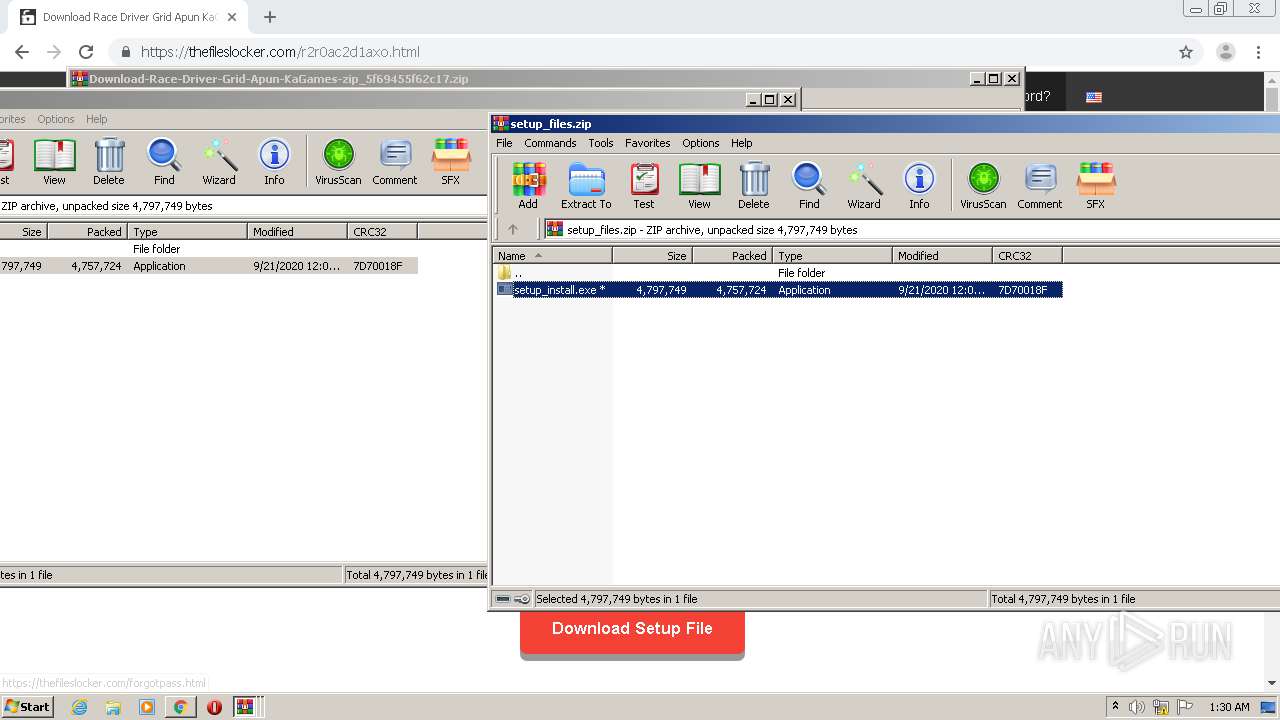This screenshot has width=1280, height=720.
Task: Sort by Modified column in setup_files.zip
Action: point(943,256)
